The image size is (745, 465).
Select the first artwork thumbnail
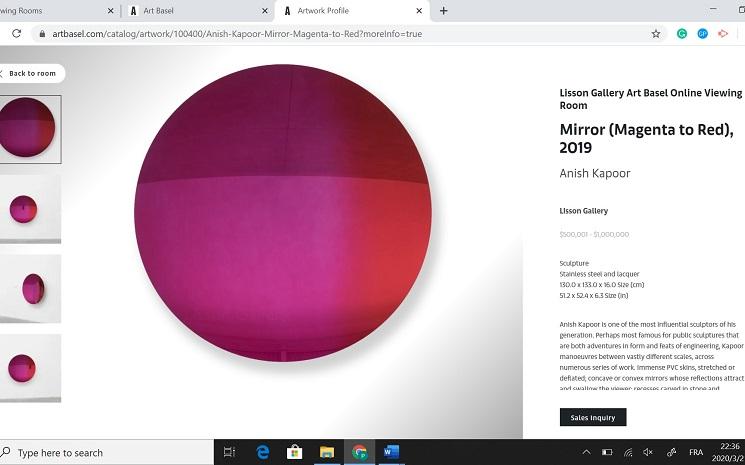(29, 129)
